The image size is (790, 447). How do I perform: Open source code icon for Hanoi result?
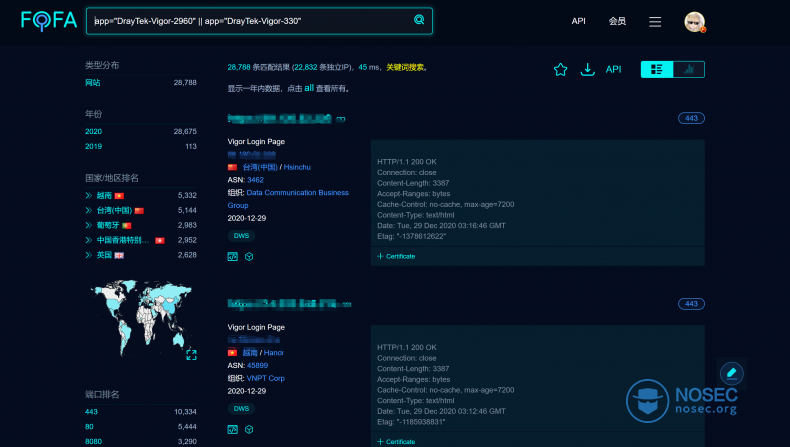tap(232, 429)
